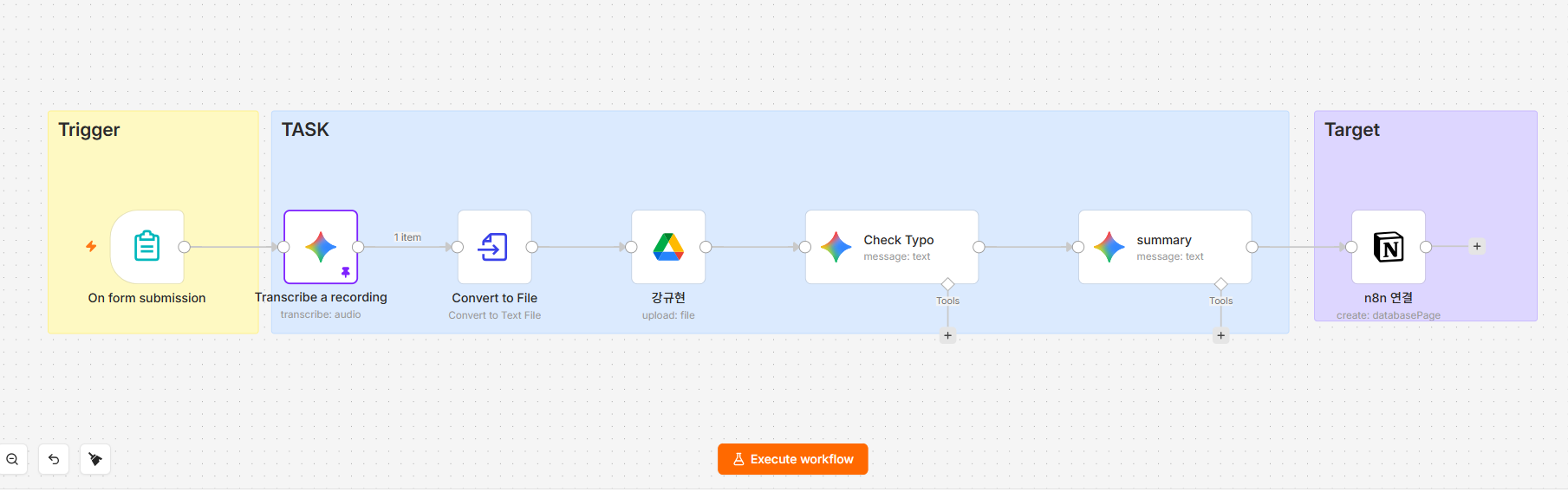Click the 'transcribe: audio' subtitle

[x=321, y=314]
